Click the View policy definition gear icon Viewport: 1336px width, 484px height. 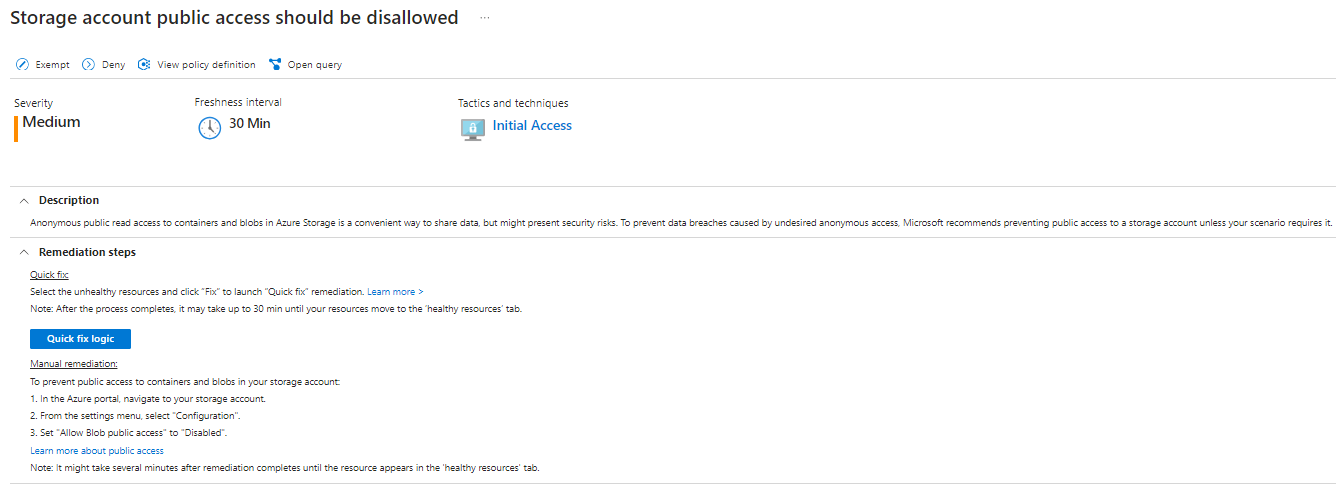(144, 65)
